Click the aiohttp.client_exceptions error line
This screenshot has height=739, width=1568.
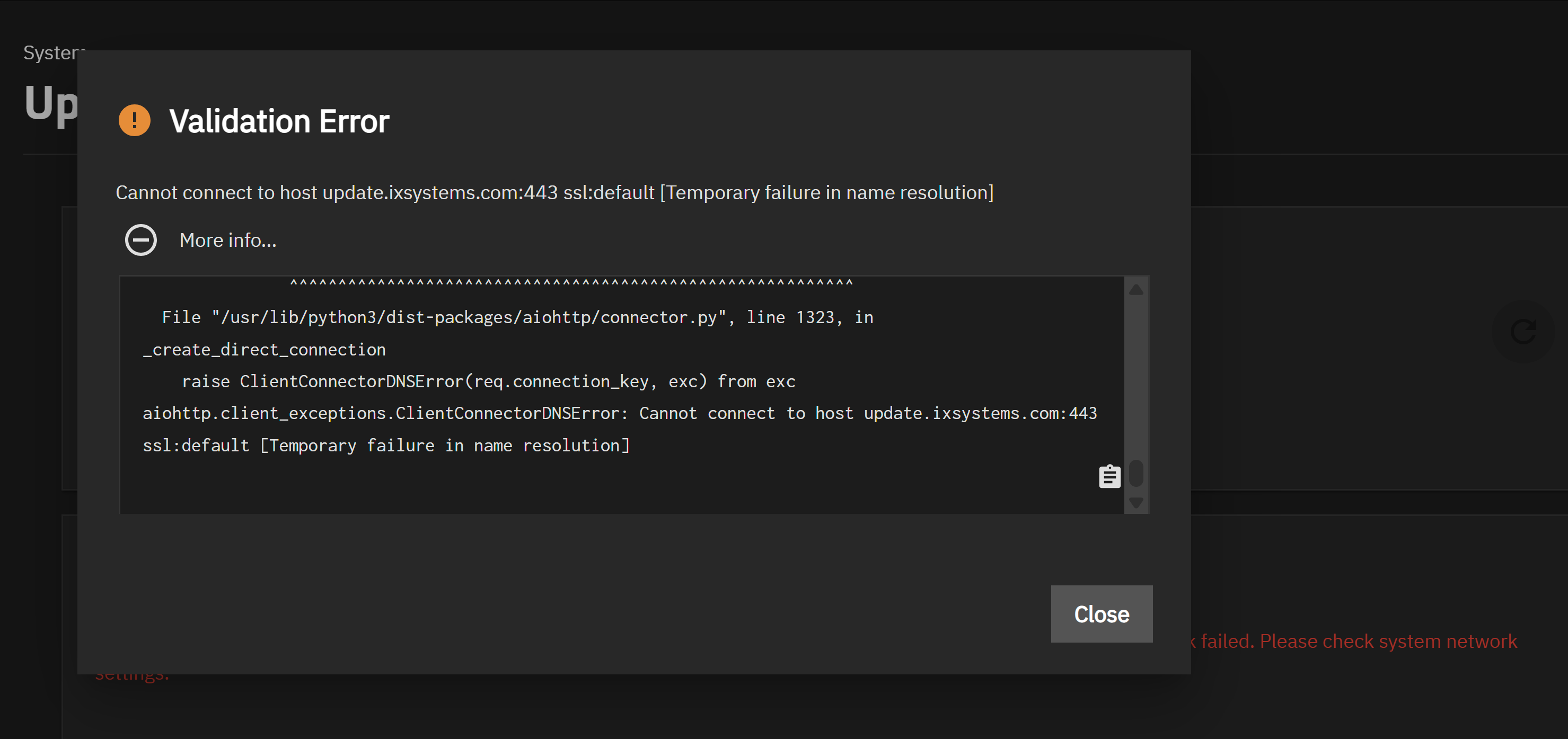[619, 414]
